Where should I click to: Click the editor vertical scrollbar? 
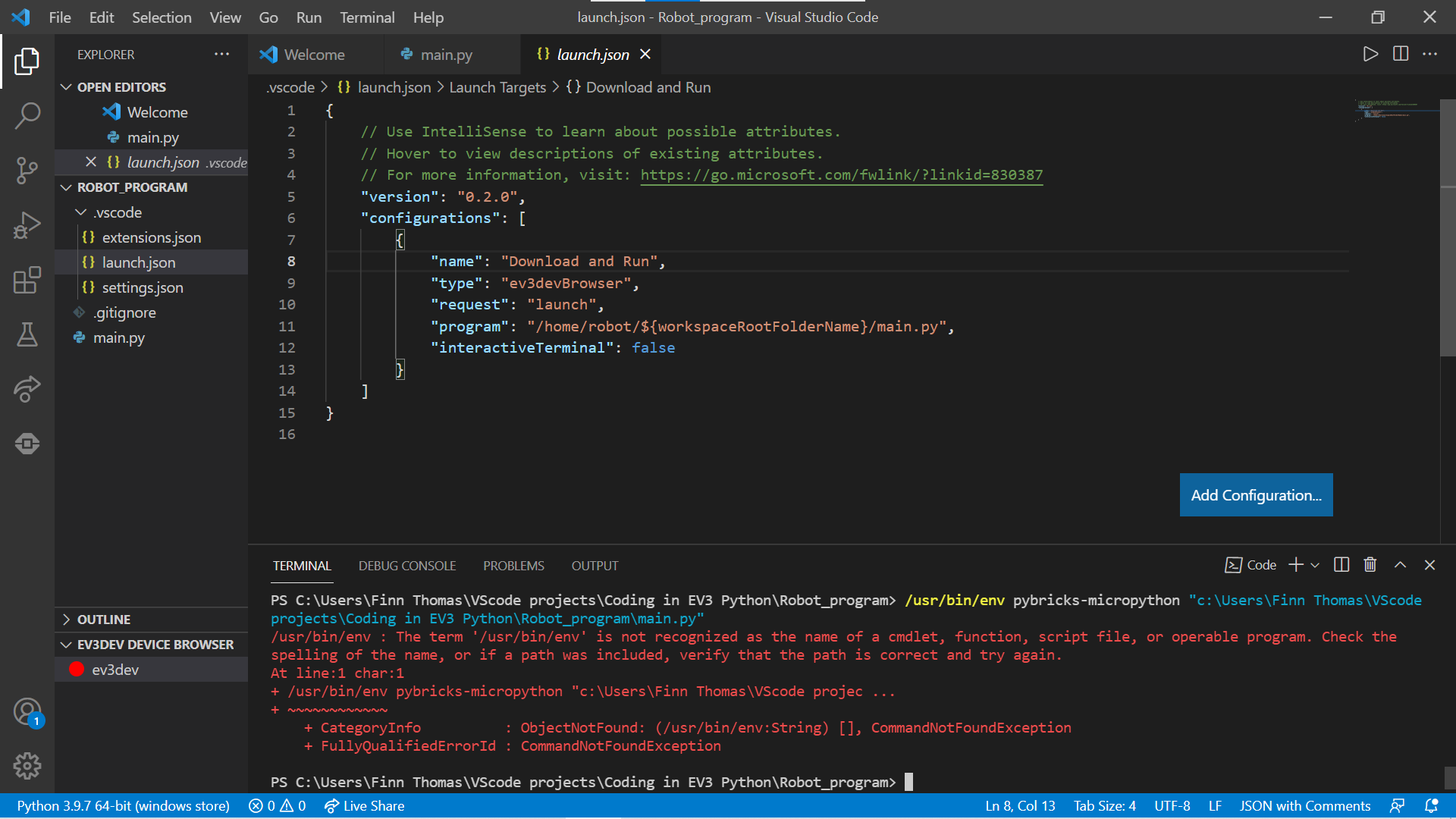[1448, 227]
